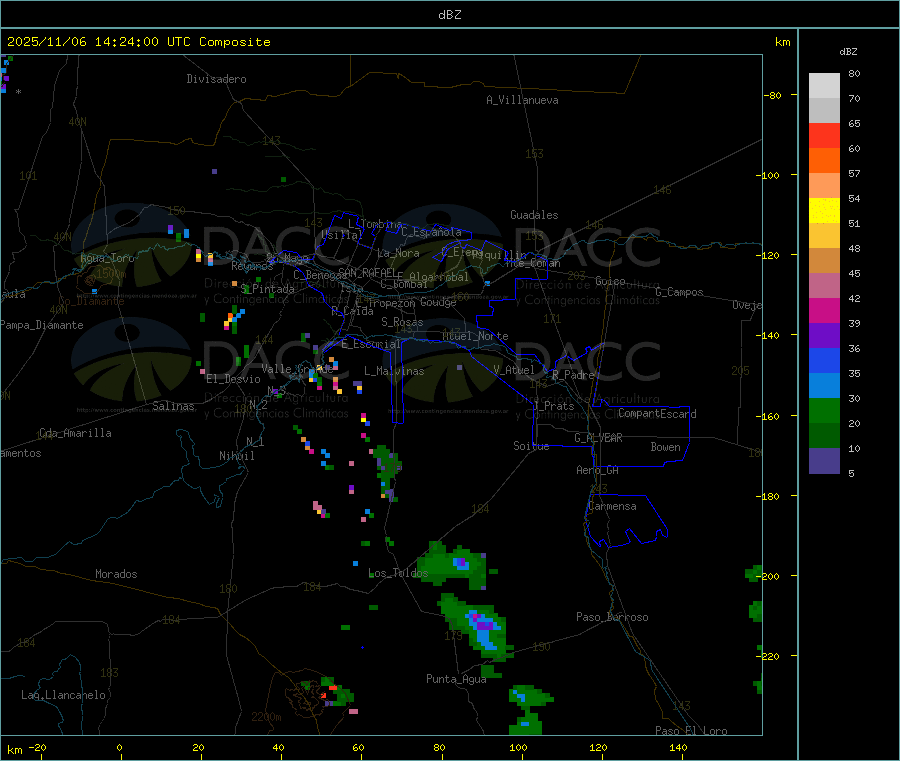900x761 pixels.
Task: Click the Soitue label
Action: (x=532, y=446)
